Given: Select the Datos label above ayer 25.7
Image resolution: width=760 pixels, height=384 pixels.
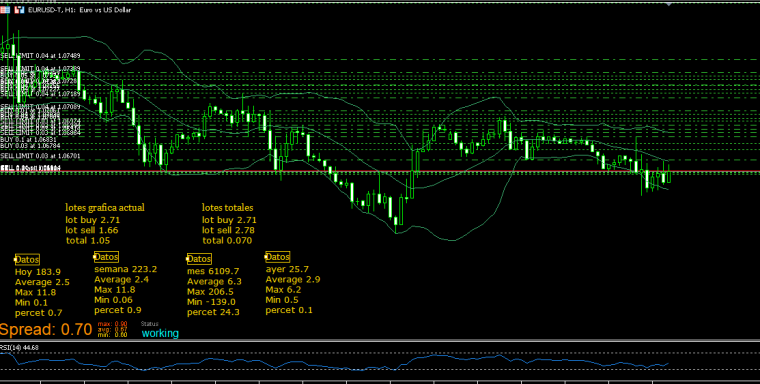Looking at the screenshot, I should pyautogui.click(x=278, y=256).
